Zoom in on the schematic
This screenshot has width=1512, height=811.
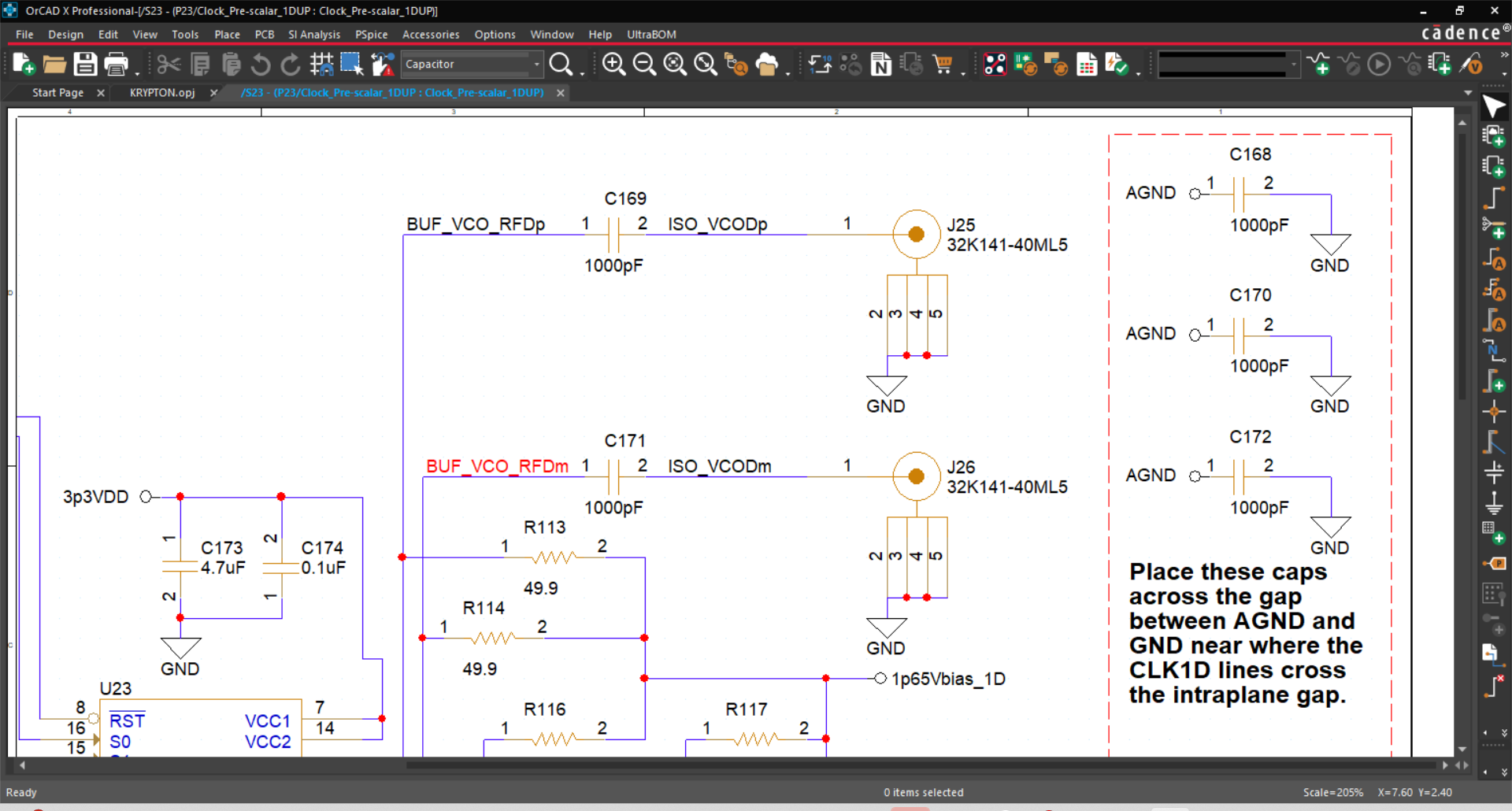tap(613, 64)
